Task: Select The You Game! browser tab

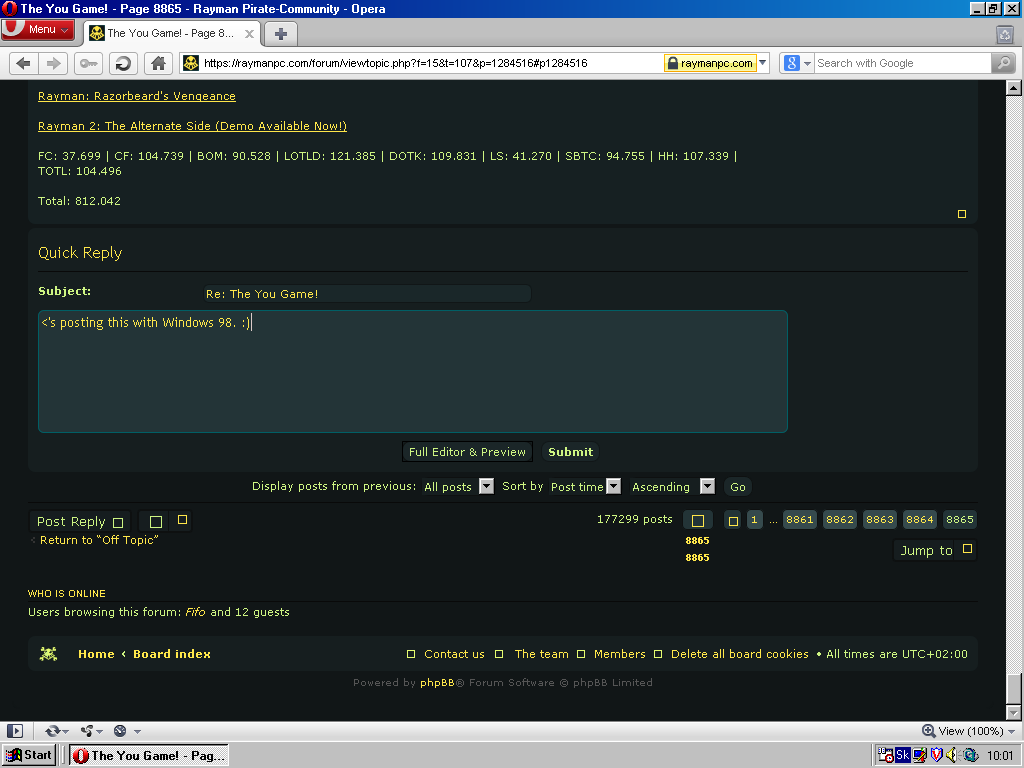Action: click(171, 33)
